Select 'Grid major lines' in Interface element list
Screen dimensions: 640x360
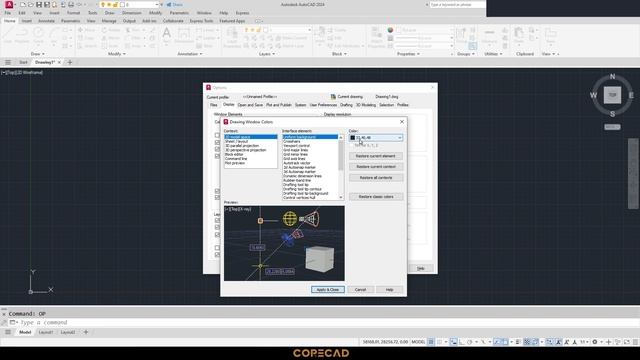pyautogui.click(x=296, y=150)
